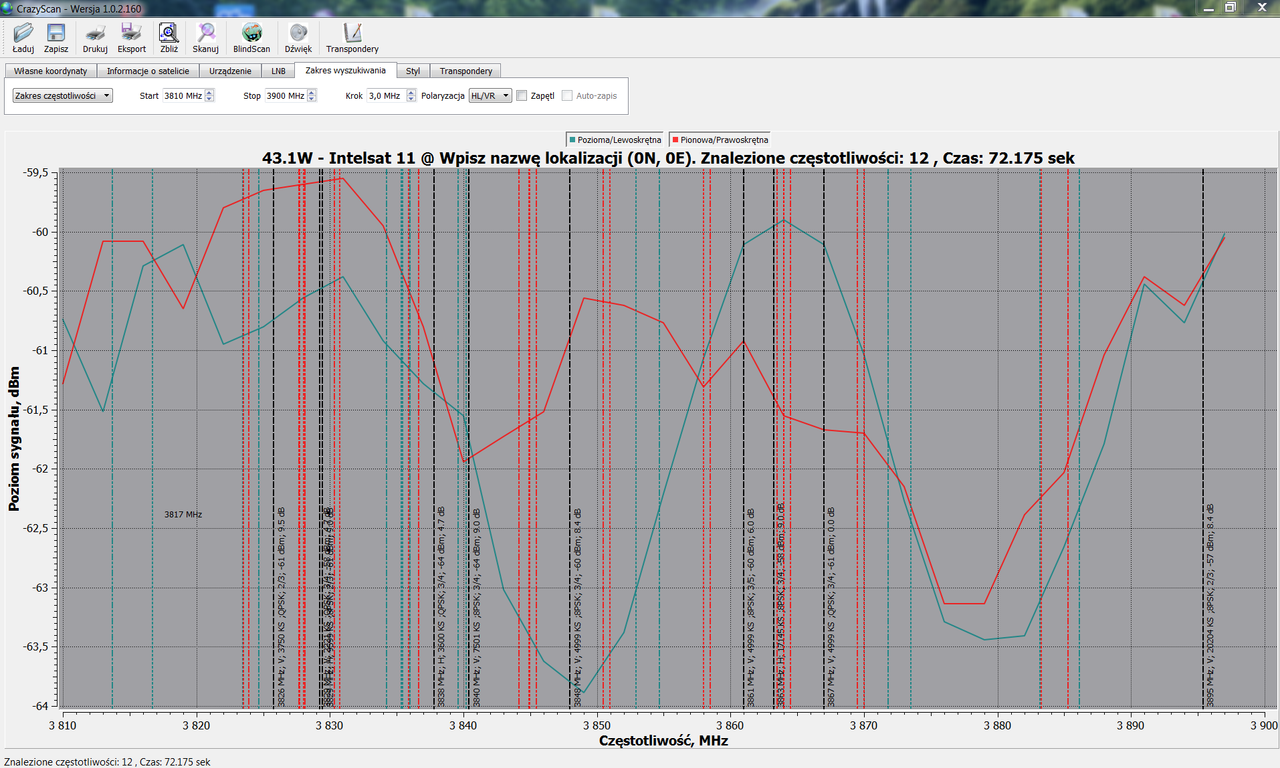
Task: Click the Krok step field 3,0 MHz
Action: [385, 96]
